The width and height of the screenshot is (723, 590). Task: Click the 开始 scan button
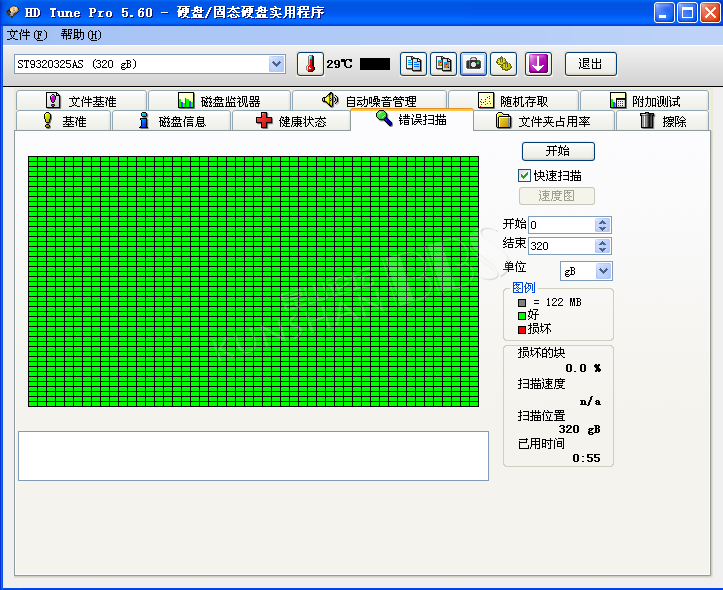click(558, 151)
